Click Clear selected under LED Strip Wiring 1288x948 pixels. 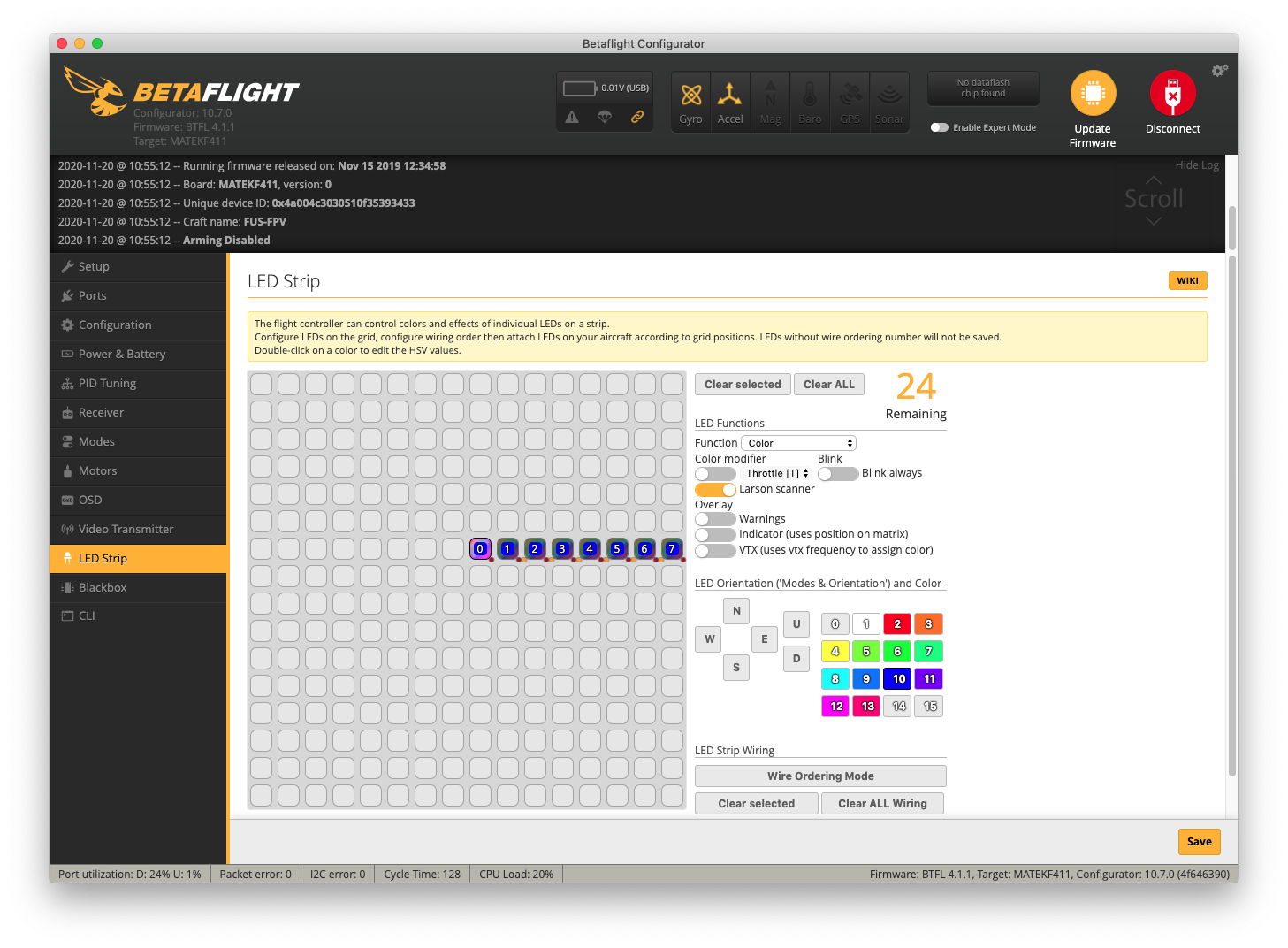click(x=757, y=804)
